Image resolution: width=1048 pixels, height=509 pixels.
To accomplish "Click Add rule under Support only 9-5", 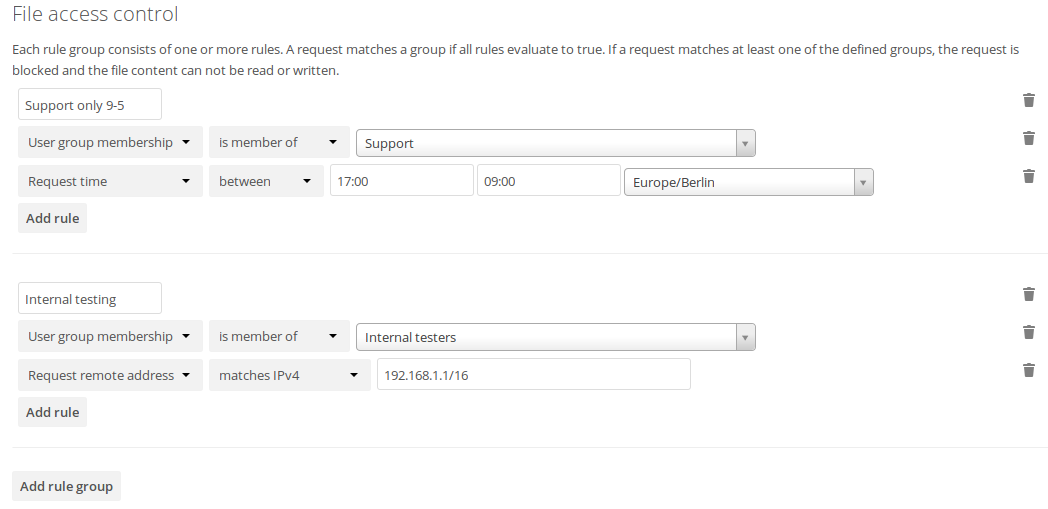I will click(52, 218).
